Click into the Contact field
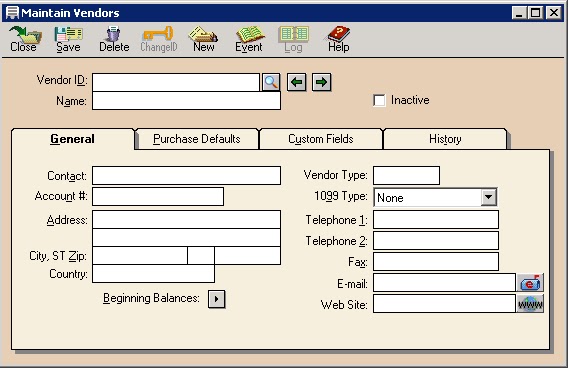This screenshot has width=568, height=368. click(187, 175)
